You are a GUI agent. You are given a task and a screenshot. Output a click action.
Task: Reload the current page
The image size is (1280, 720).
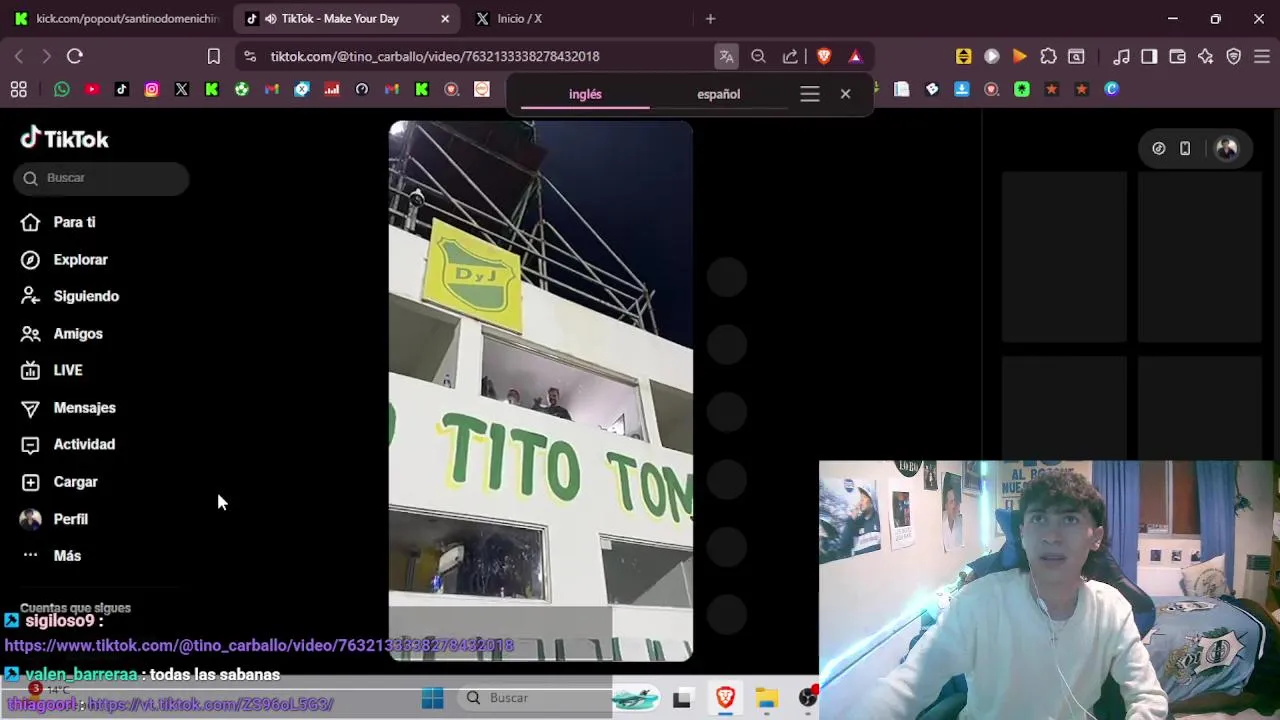[75, 56]
